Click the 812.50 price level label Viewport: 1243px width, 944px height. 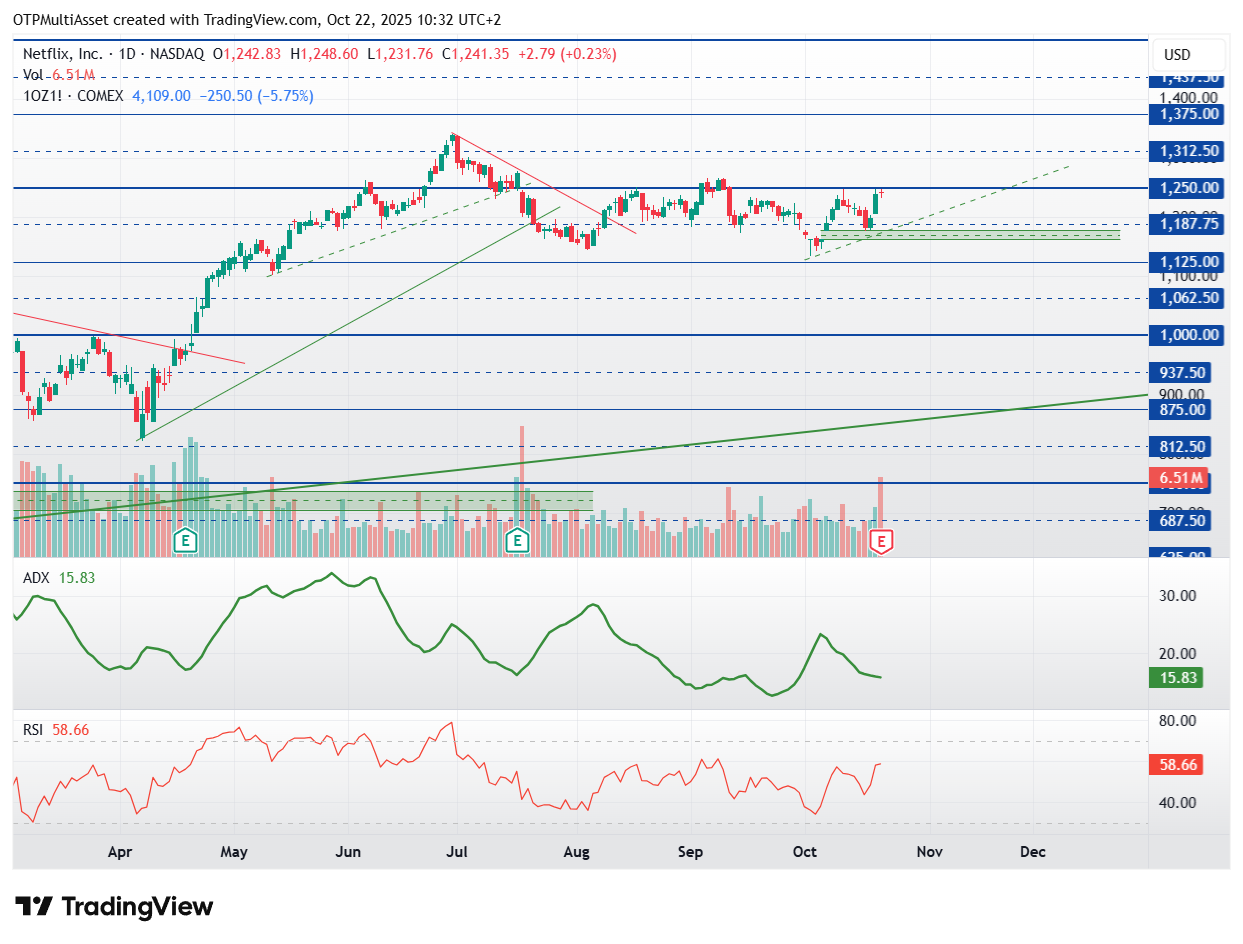(1187, 446)
